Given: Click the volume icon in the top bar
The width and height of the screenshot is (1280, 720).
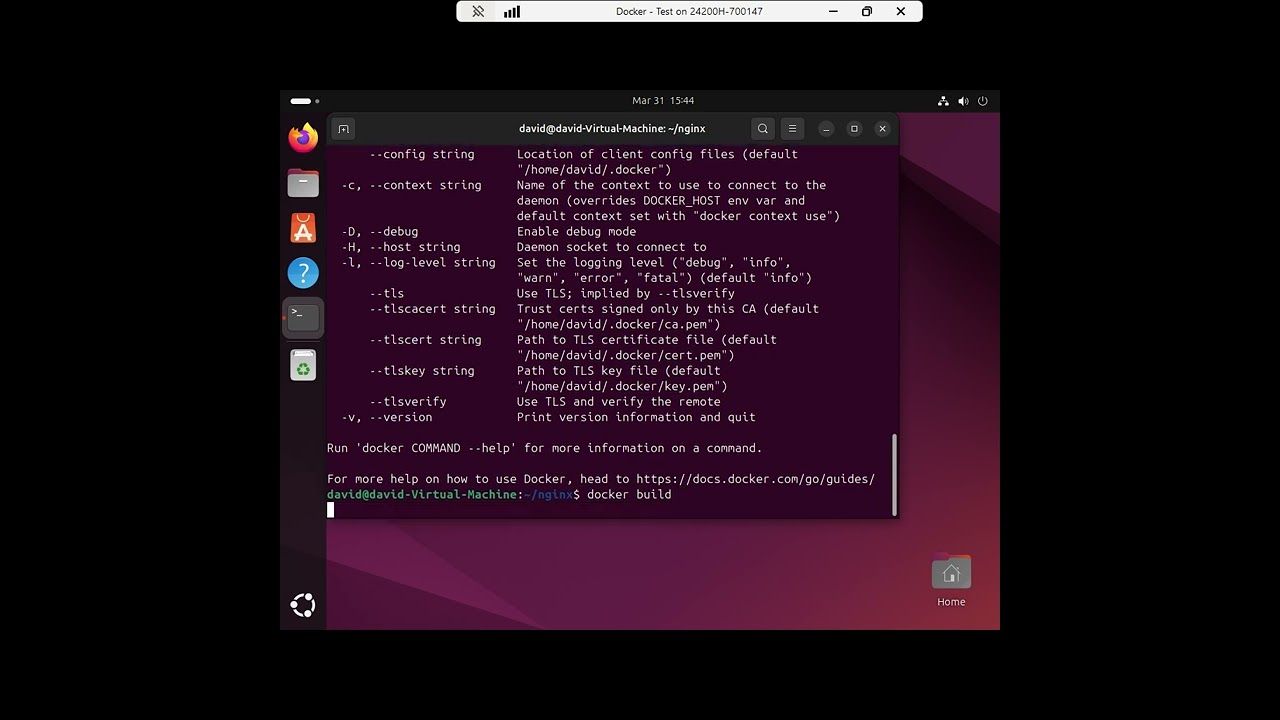Looking at the screenshot, I should pos(963,101).
